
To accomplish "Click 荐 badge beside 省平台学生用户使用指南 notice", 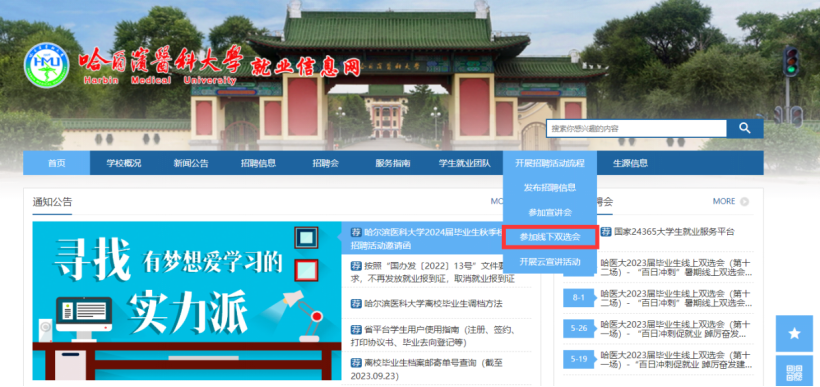I will click(x=356, y=329).
